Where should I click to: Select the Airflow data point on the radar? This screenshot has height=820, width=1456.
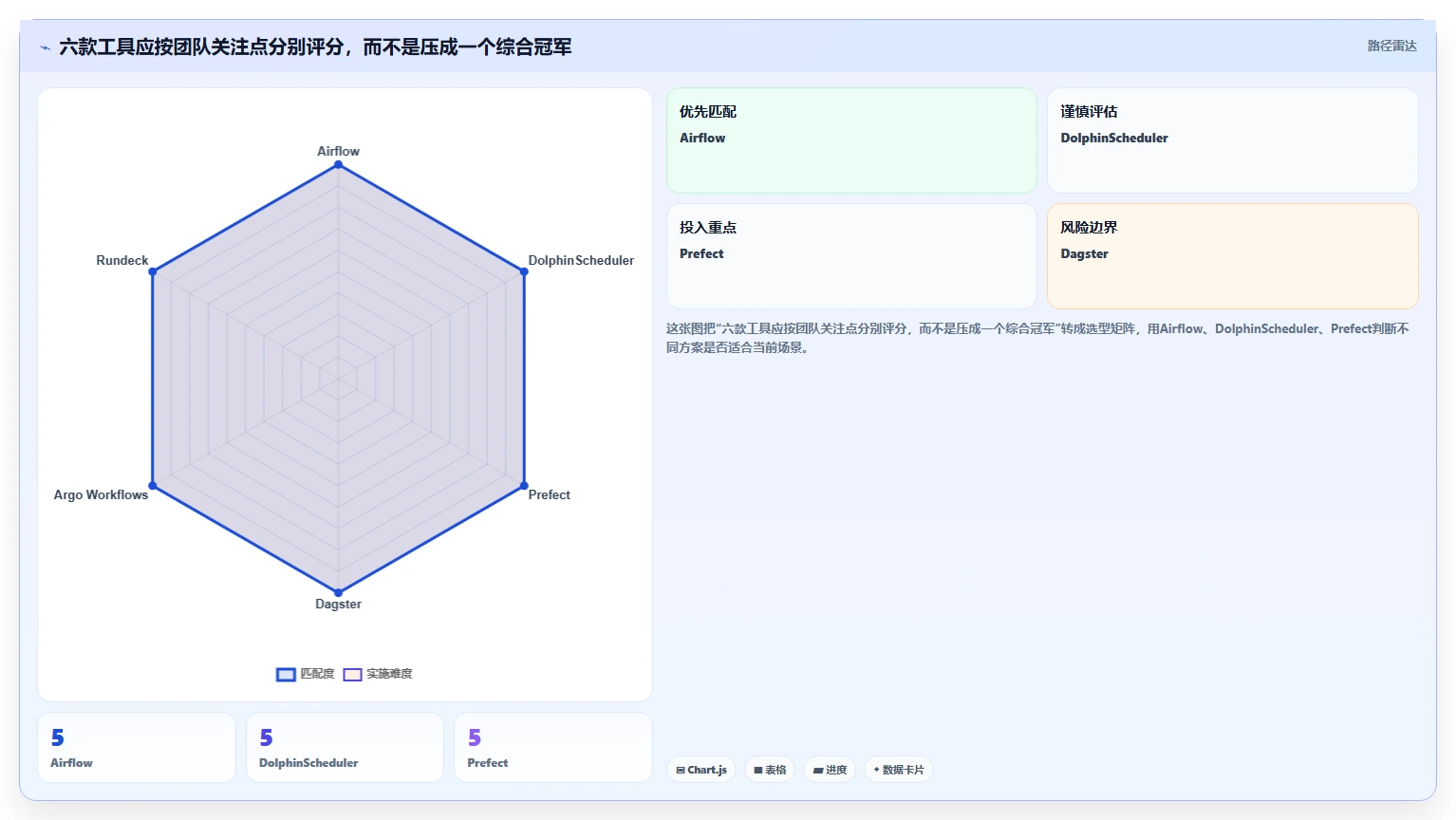[338, 165]
